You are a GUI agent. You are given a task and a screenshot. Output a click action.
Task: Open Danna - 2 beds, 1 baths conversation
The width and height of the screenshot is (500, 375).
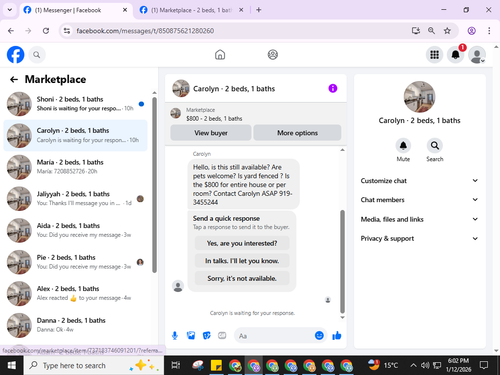point(75,325)
